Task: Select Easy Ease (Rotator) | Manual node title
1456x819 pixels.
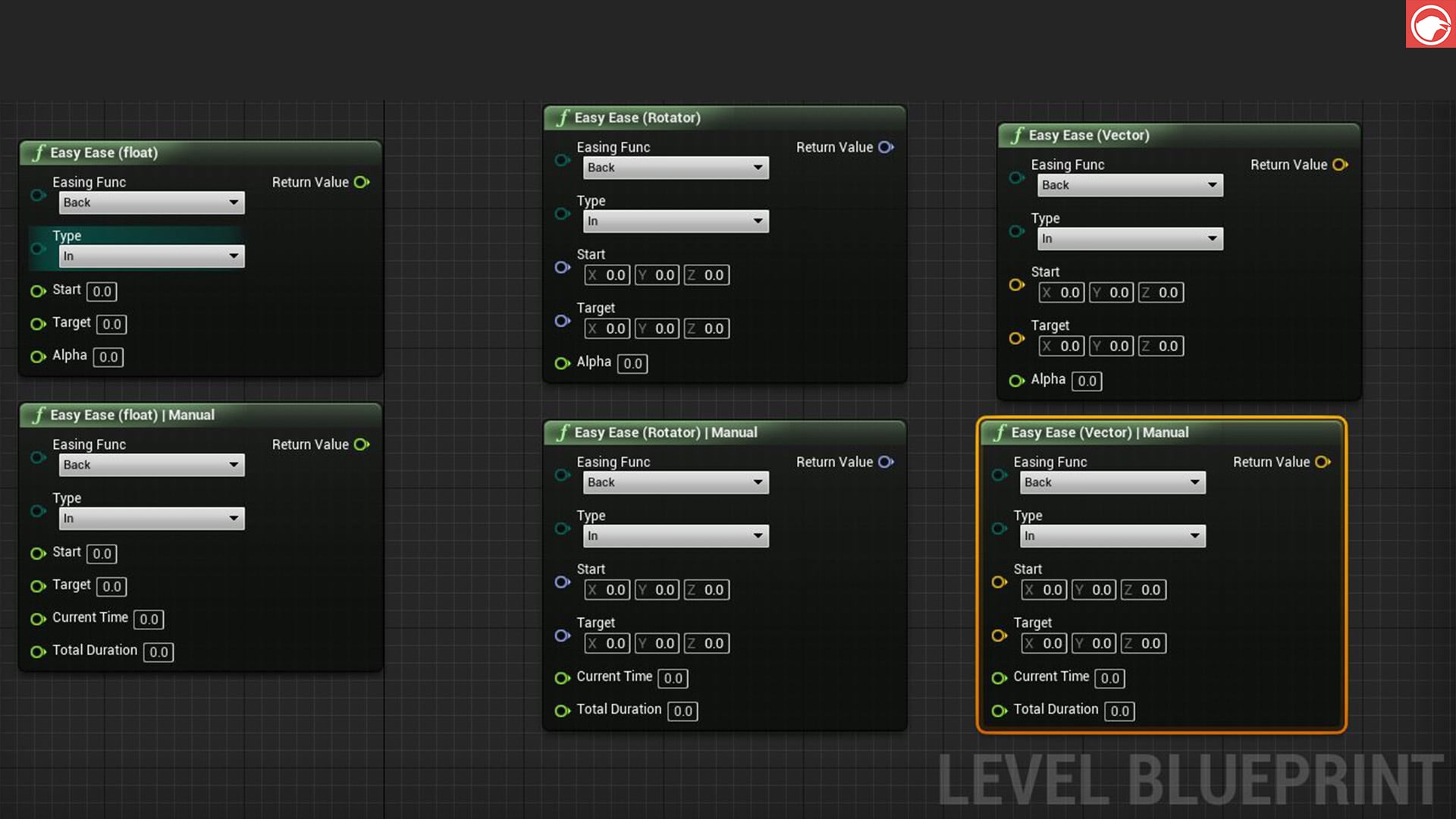Action: point(665,432)
